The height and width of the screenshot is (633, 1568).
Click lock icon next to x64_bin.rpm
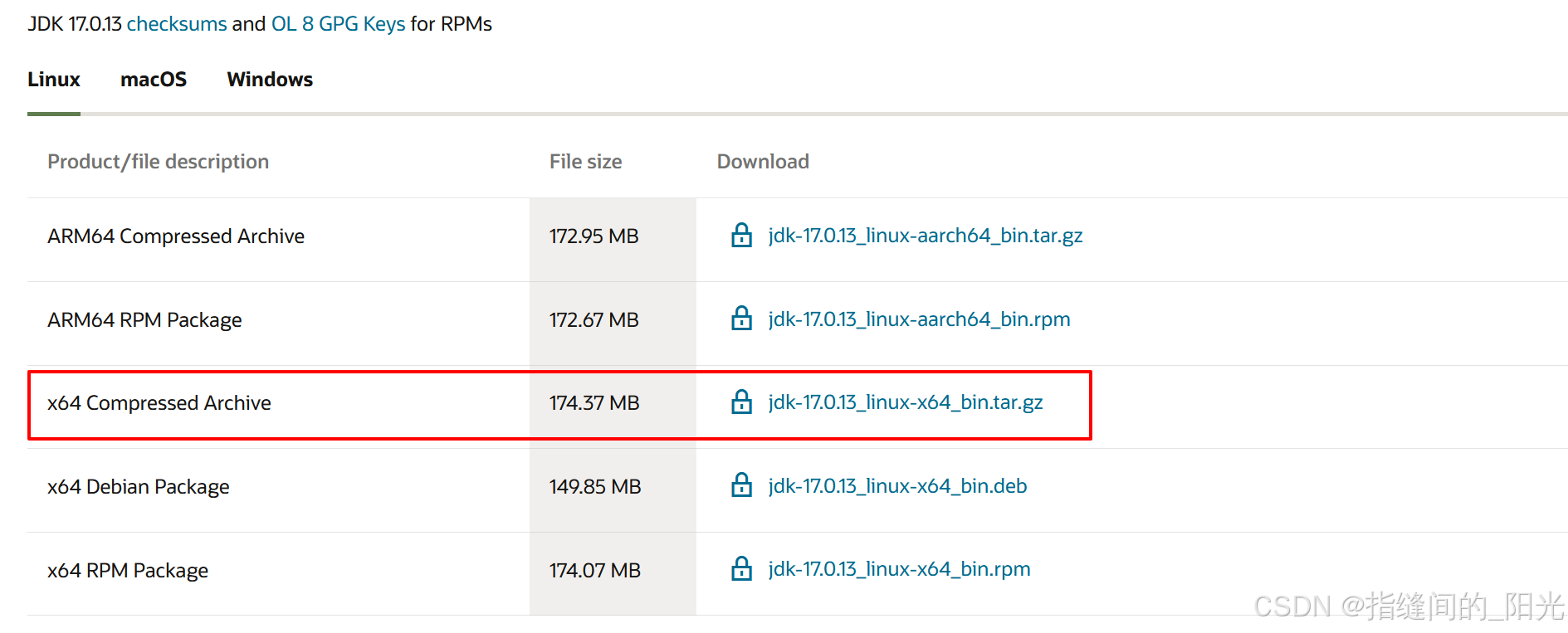(x=741, y=569)
